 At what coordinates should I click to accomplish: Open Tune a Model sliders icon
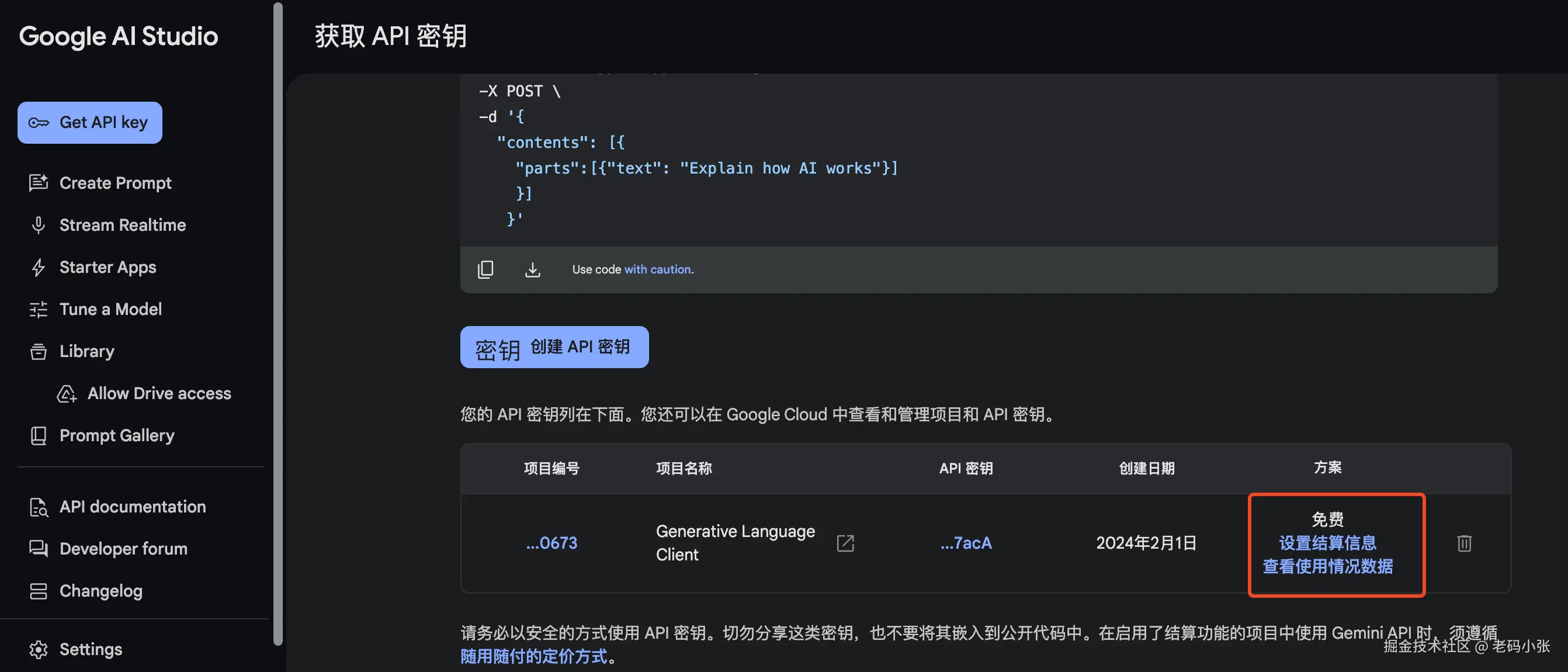tap(39, 309)
